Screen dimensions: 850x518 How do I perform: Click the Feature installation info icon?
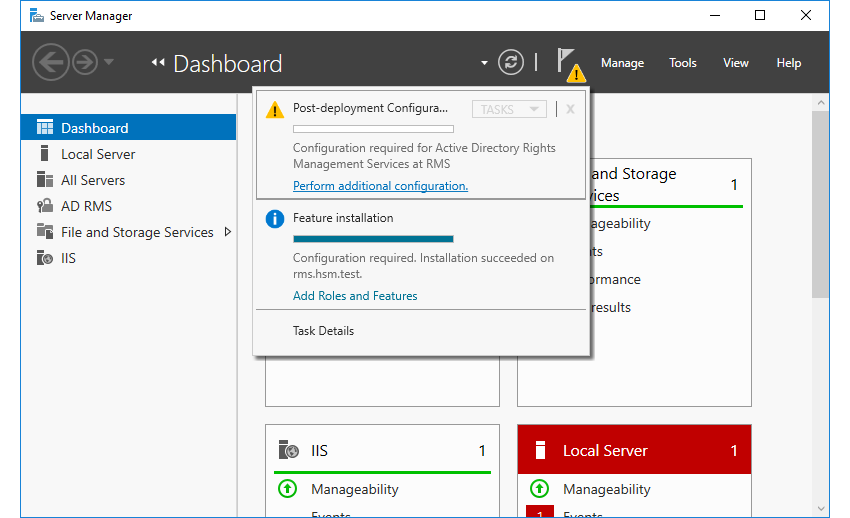(275, 219)
